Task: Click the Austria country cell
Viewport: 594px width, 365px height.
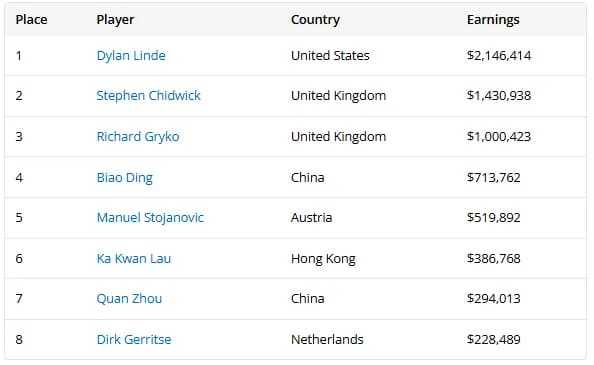Action: [311, 218]
